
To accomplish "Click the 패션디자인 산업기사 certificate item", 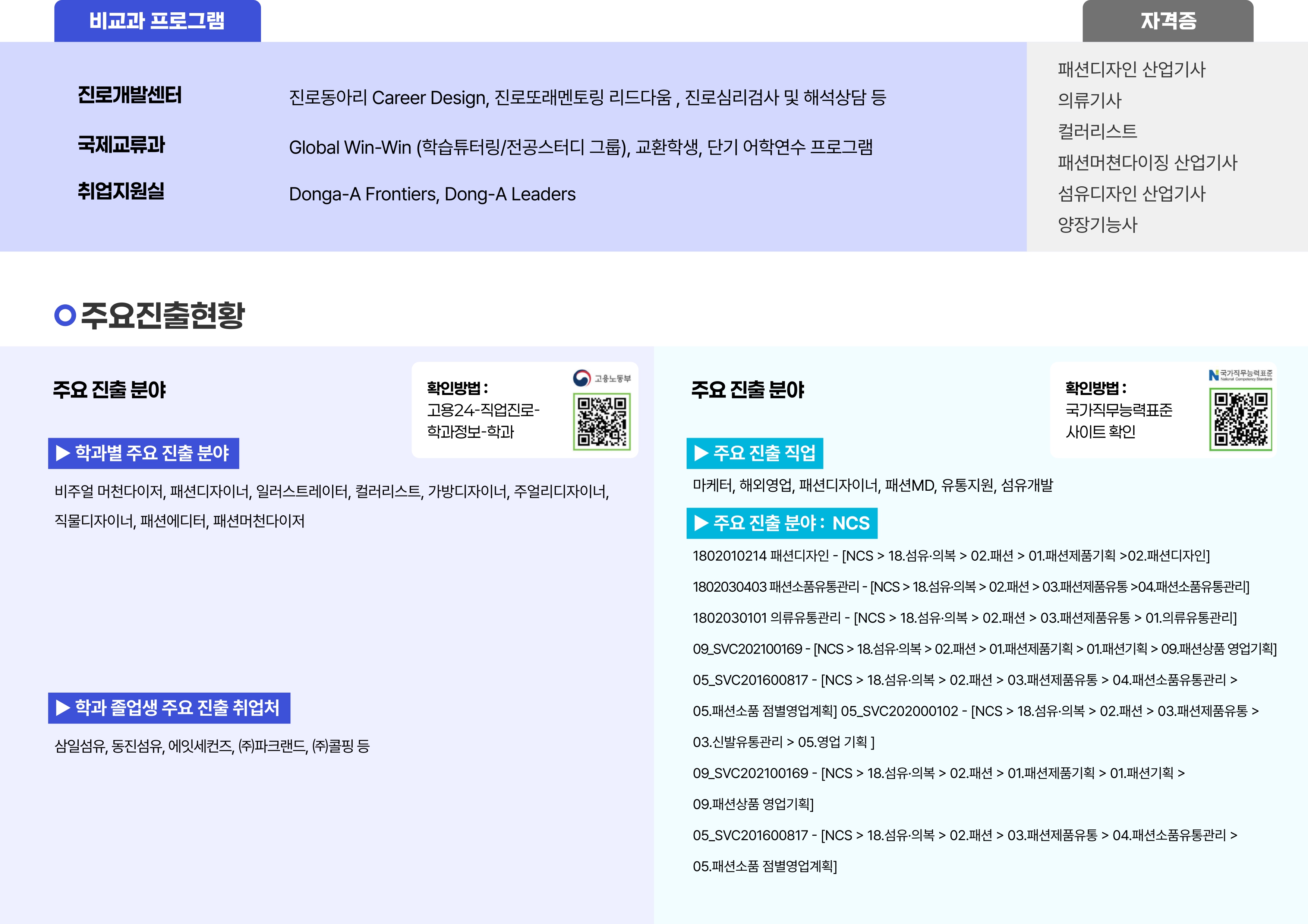I will [x=1131, y=69].
